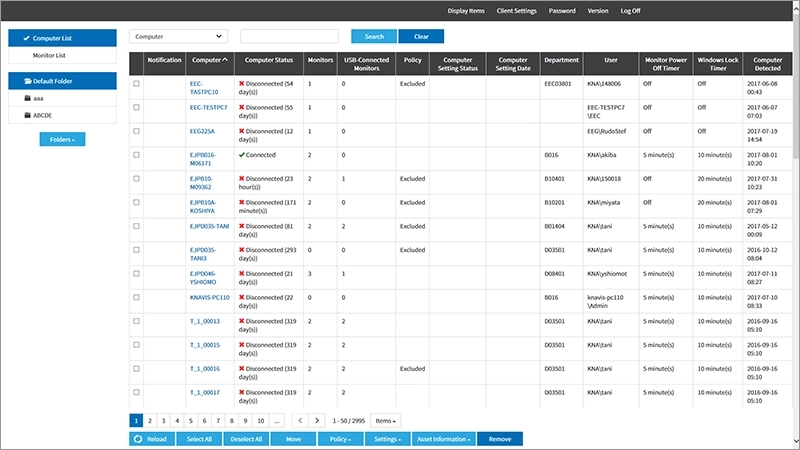
Task: Click user cell 'EEG\RudoStef'
Action: pos(607,131)
